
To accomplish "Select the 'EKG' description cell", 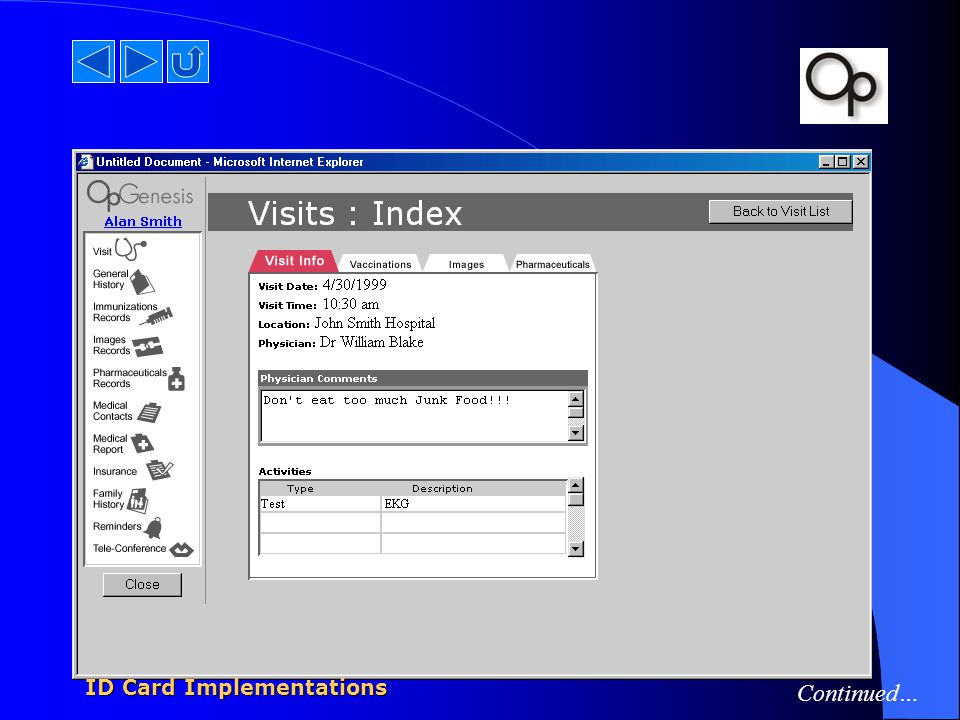I will (x=473, y=504).
